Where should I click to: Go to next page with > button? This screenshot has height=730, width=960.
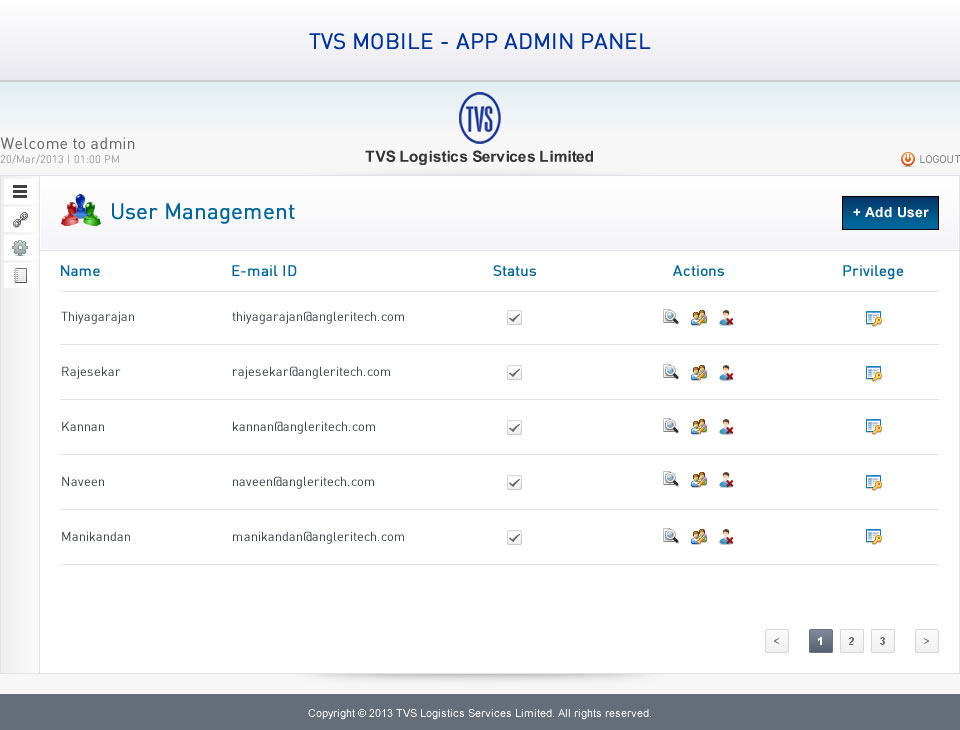pos(926,641)
